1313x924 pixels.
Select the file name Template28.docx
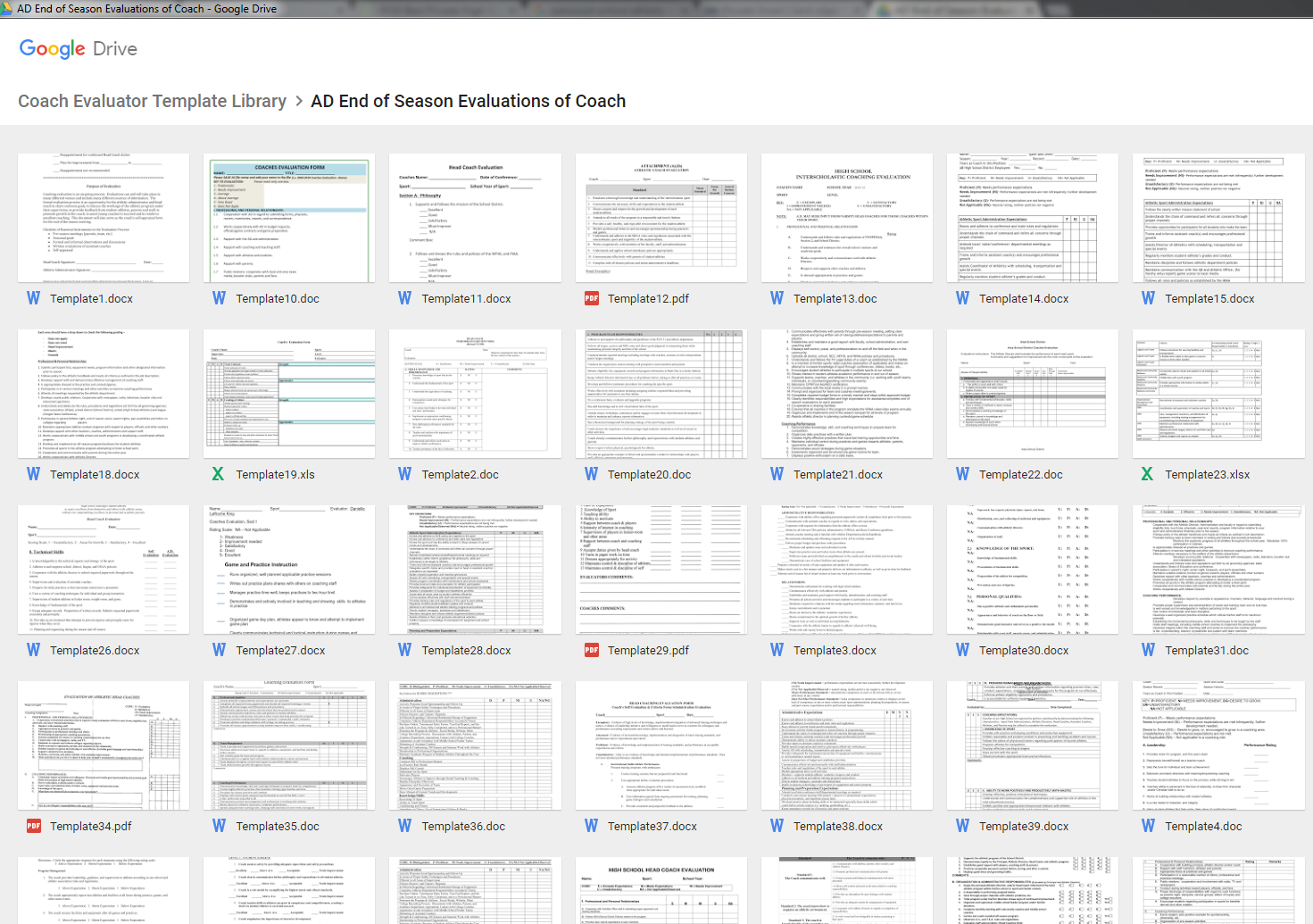[x=466, y=651]
